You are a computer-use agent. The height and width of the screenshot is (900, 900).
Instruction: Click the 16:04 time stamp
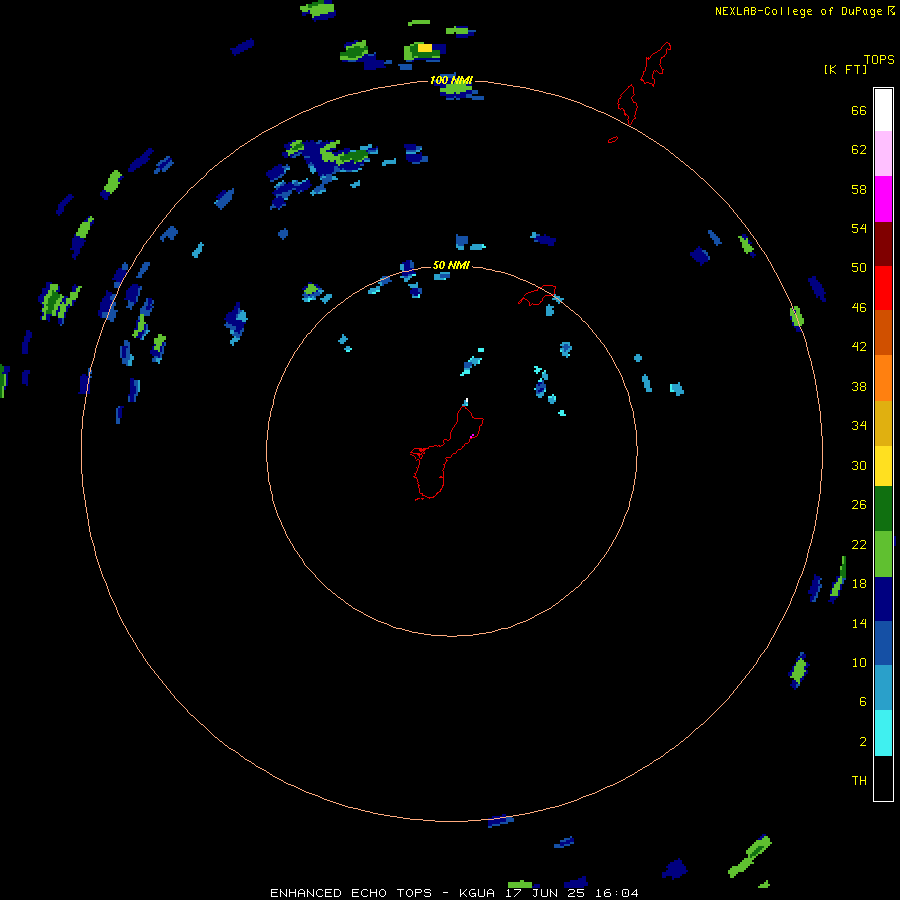pos(617,893)
